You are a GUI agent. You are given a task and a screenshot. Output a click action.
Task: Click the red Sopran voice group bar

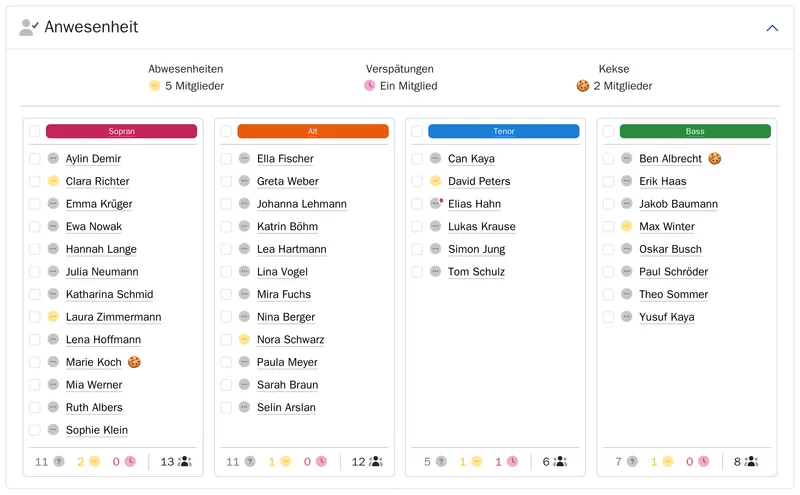click(x=121, y=131)
